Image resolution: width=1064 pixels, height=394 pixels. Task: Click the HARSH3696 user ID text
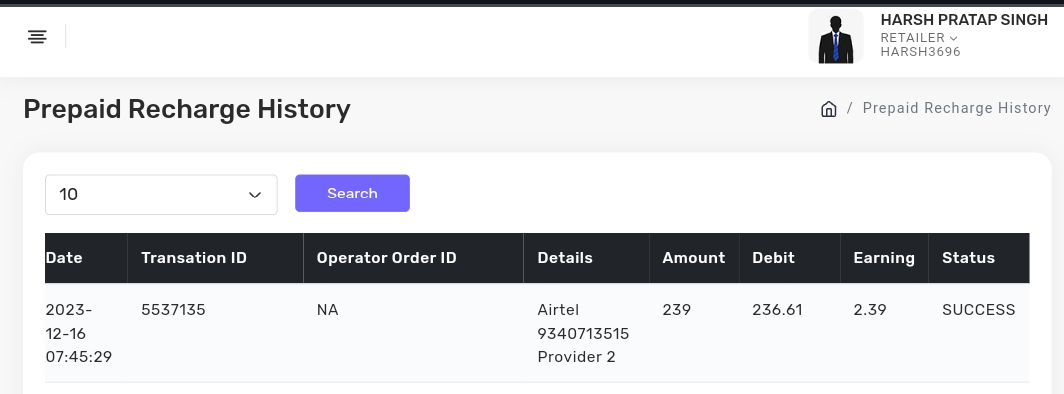[x=920, y=52]
